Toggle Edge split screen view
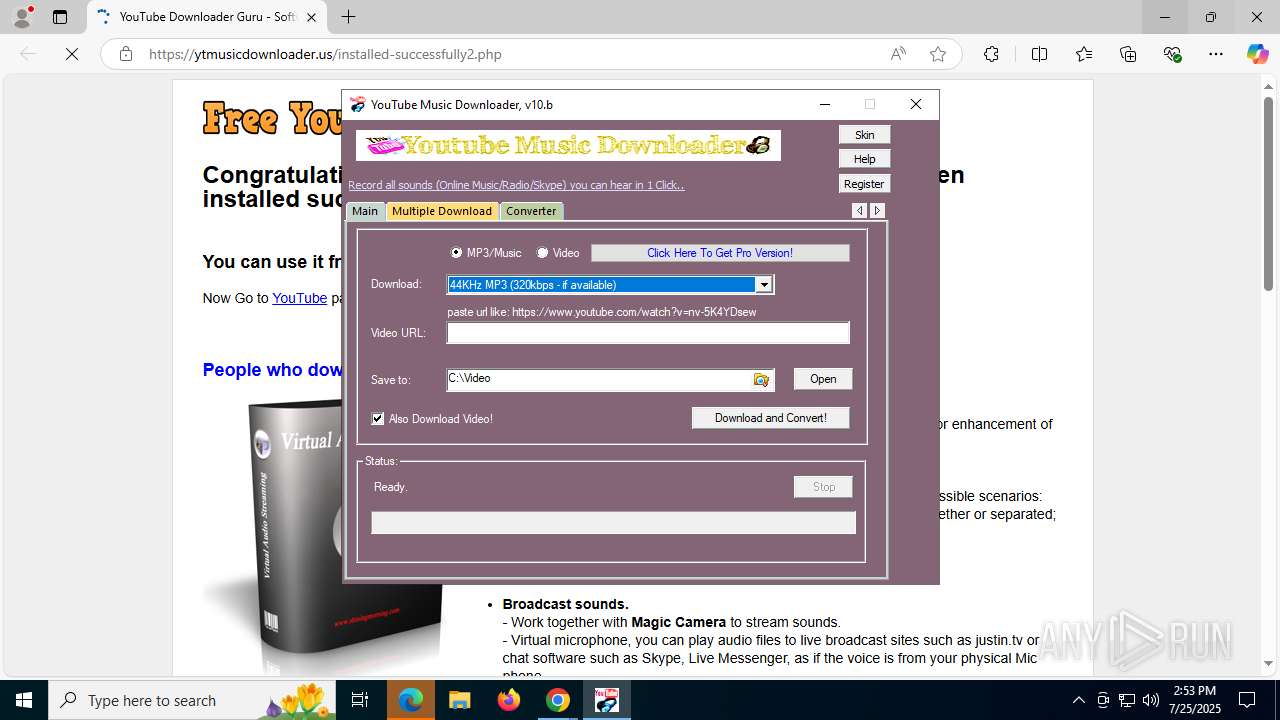 coord(1039,54)
